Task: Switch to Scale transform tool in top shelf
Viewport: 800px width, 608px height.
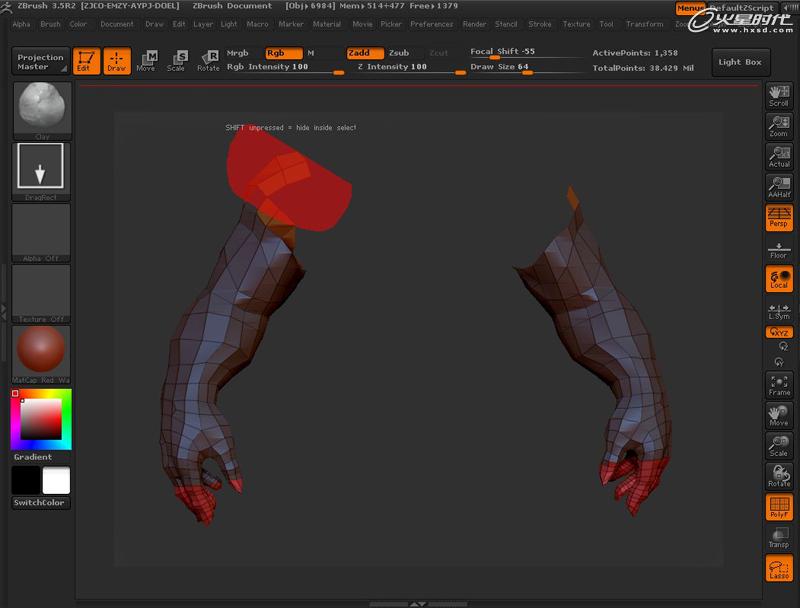Action: [x=177, y=61]
